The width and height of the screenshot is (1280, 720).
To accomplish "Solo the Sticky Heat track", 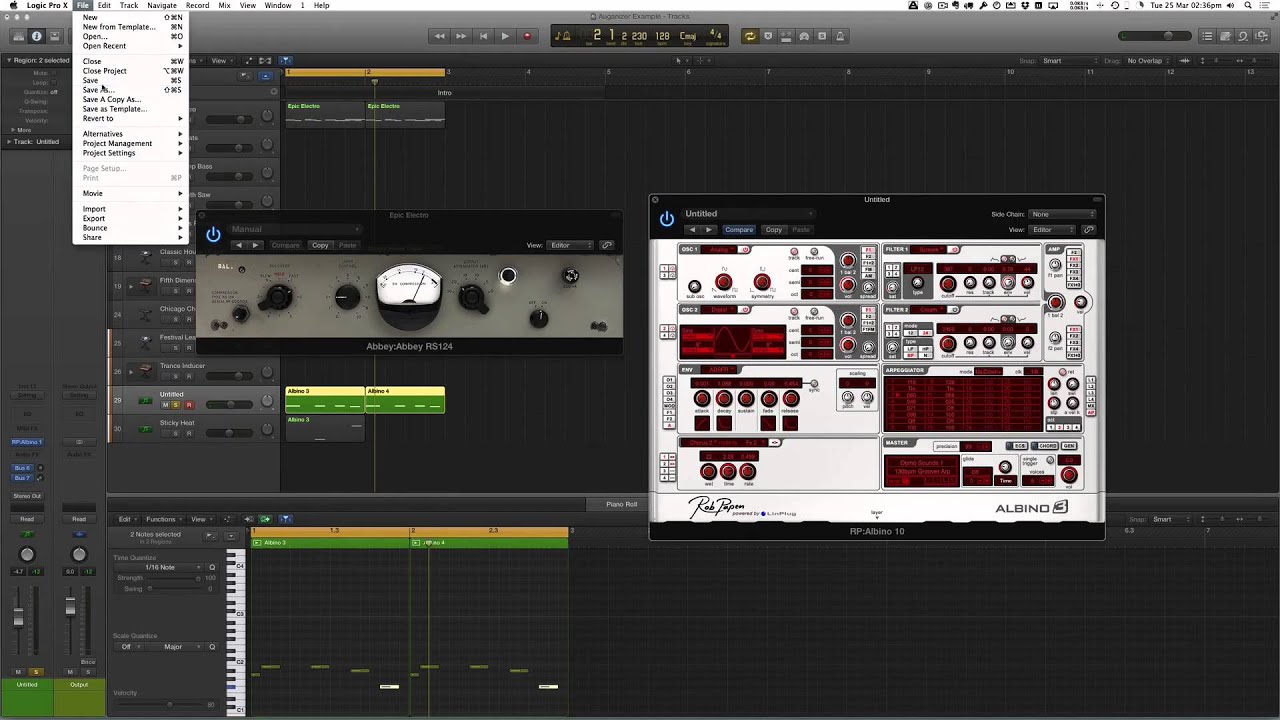I will tap(176, 433).
